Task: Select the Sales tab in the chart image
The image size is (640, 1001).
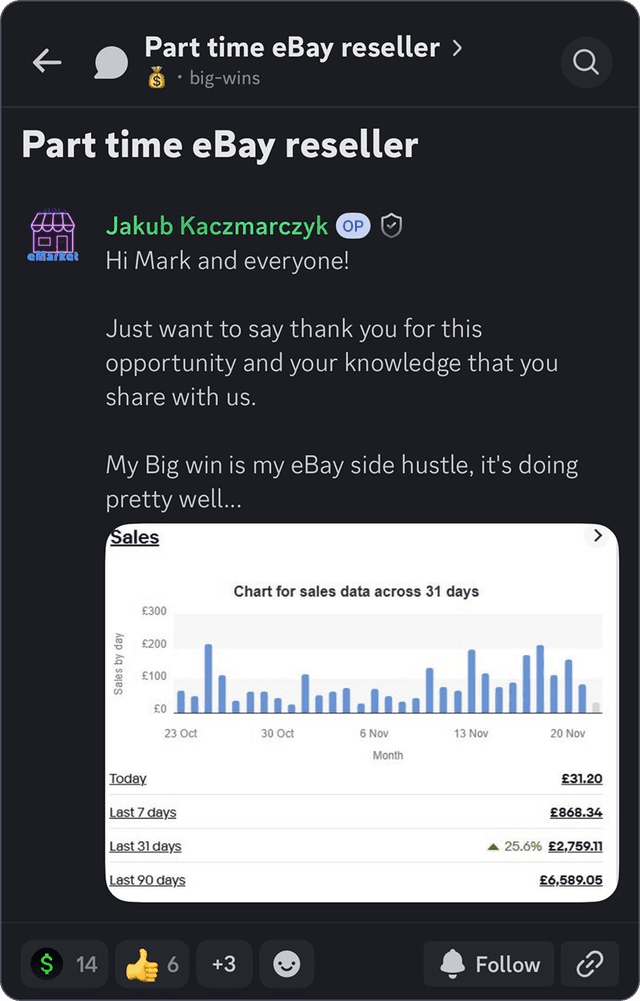Action: pyautogui.click(x=133, y=537)
